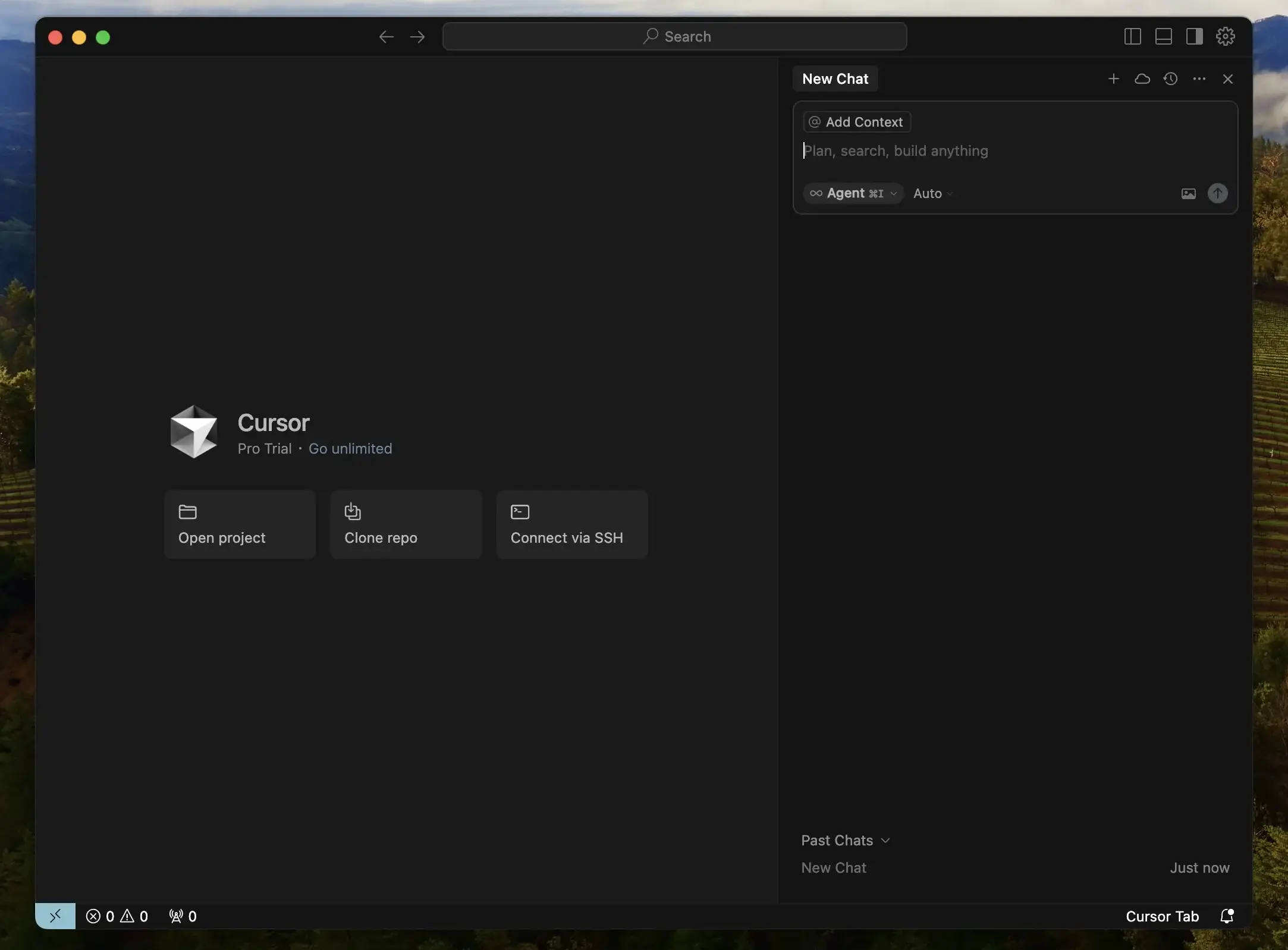This screenshot has height=950, width=1288.
Task: Open notifications bell icon
Action: (1227, 916)
